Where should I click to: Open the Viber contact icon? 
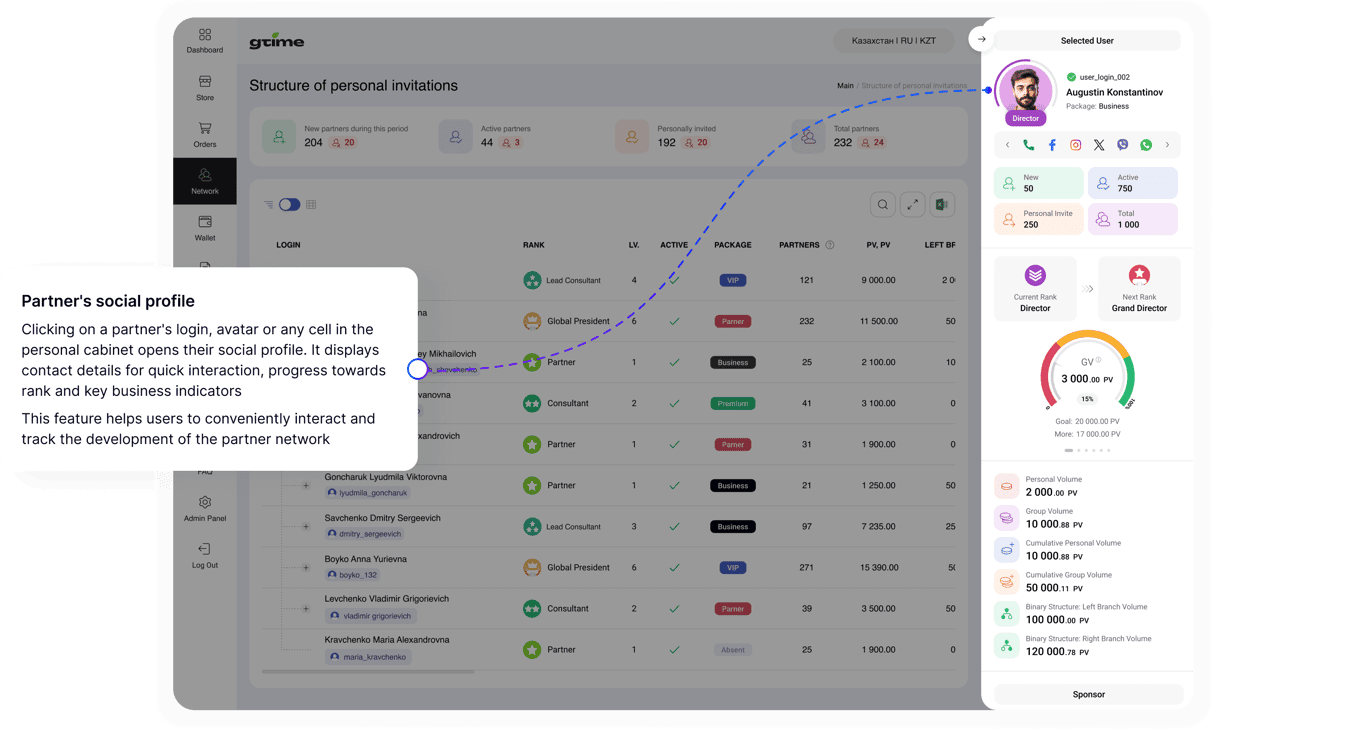pos(1122,145)
